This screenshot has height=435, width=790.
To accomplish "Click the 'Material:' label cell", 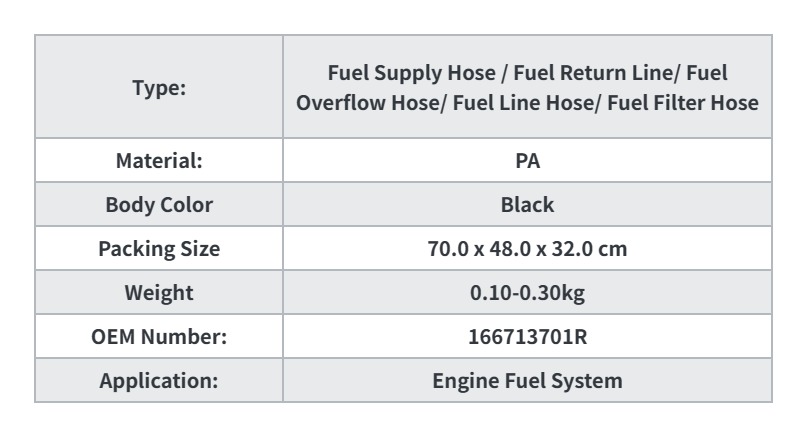I will tap(160, 160).
